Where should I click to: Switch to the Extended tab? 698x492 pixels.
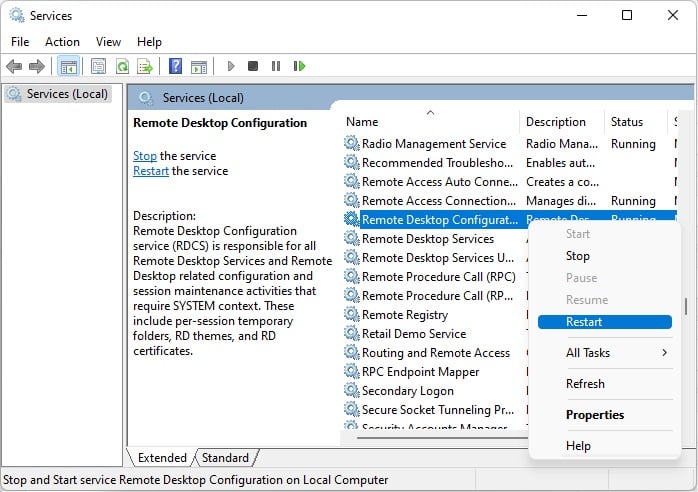pos(162,458)
